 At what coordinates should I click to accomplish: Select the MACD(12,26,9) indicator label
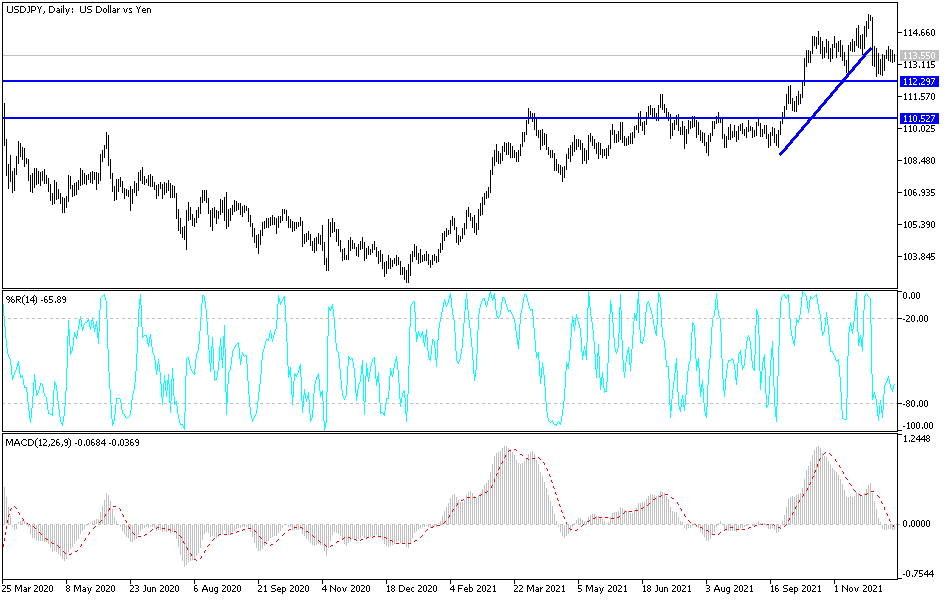point(74,443)
